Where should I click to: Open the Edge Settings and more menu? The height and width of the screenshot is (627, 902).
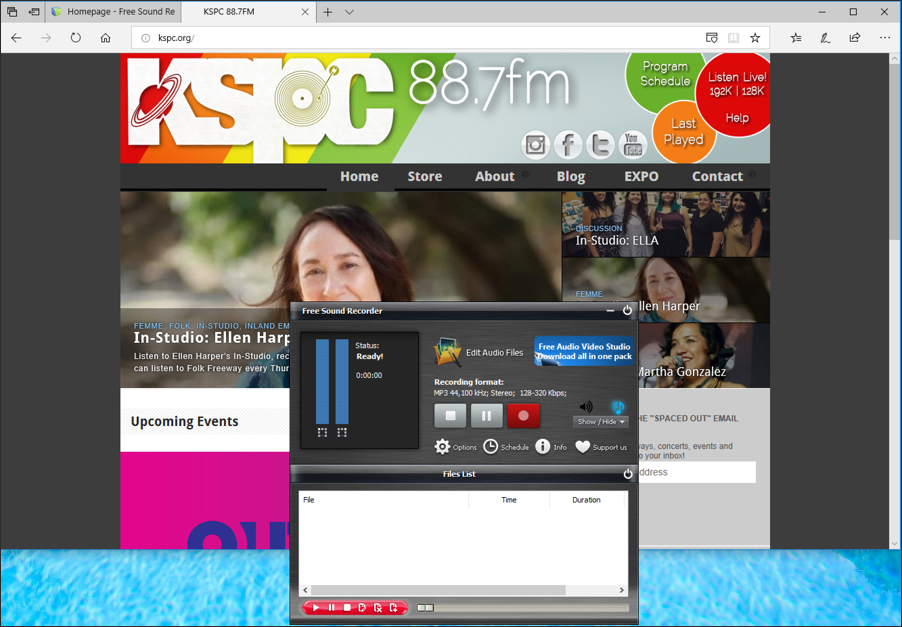(x=884, y=38)
